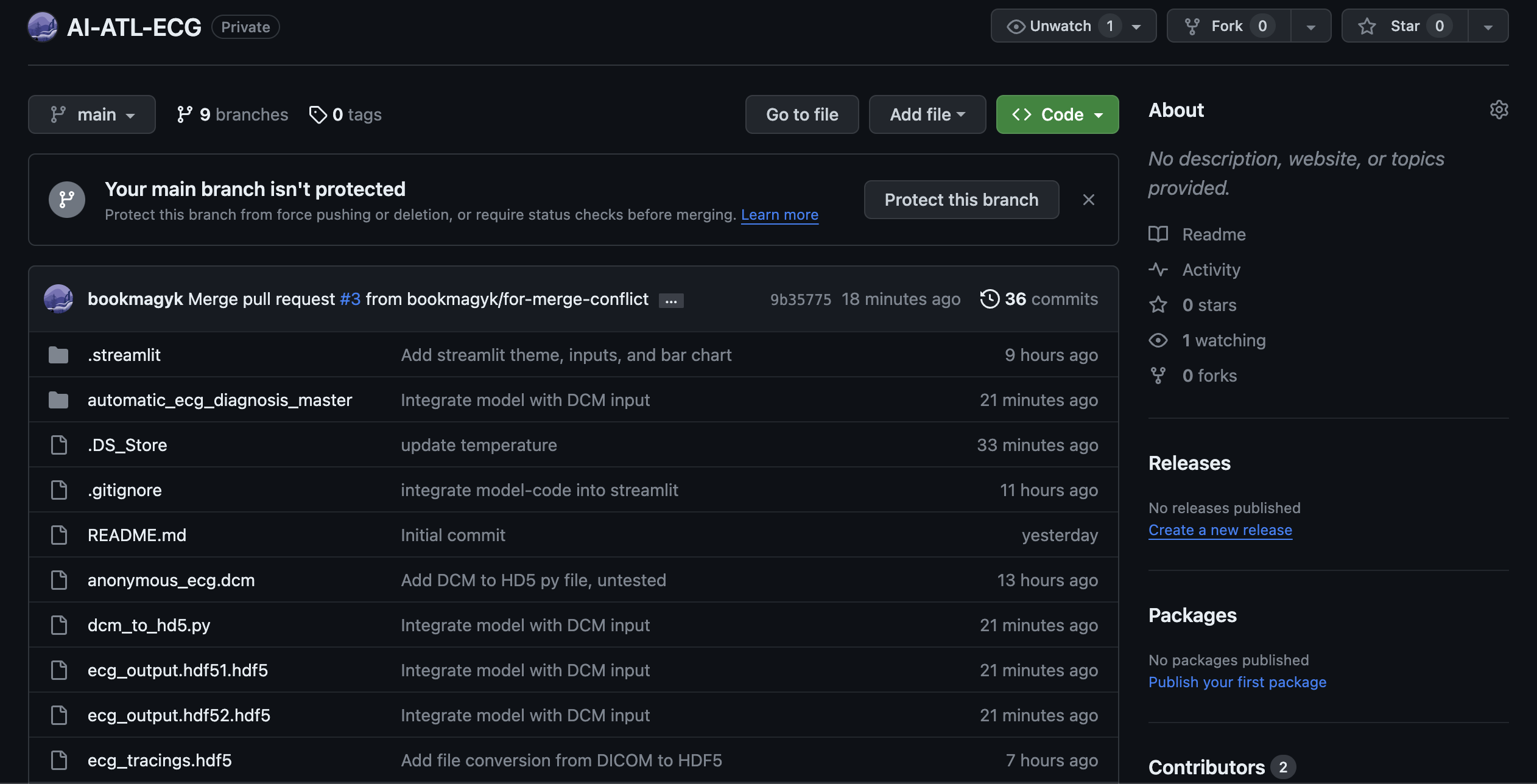The width and height of the screenshot is (1537, 784).
Task: Click Unwatch to toggle notifications
Action: point(1060,26)
